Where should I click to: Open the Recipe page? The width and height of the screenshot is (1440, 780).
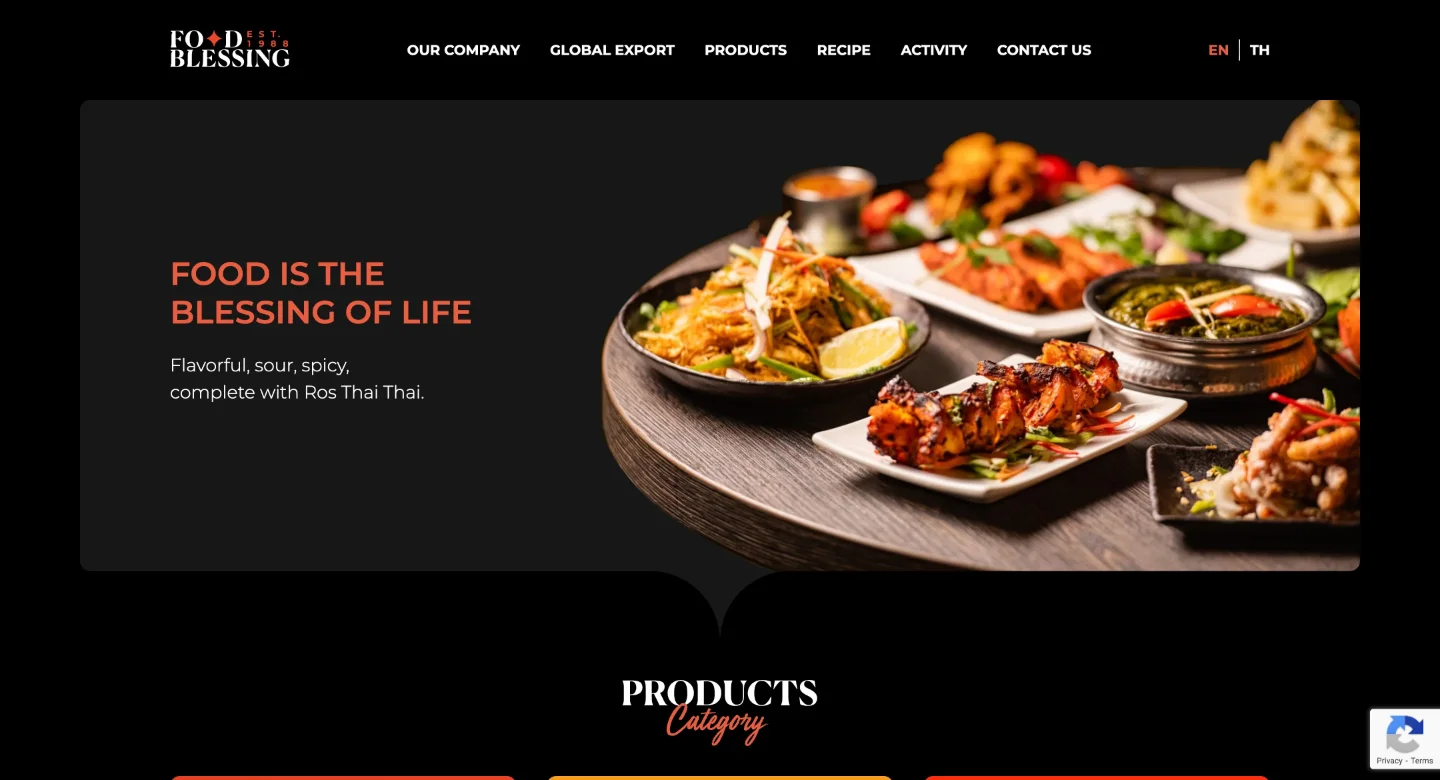843,50
